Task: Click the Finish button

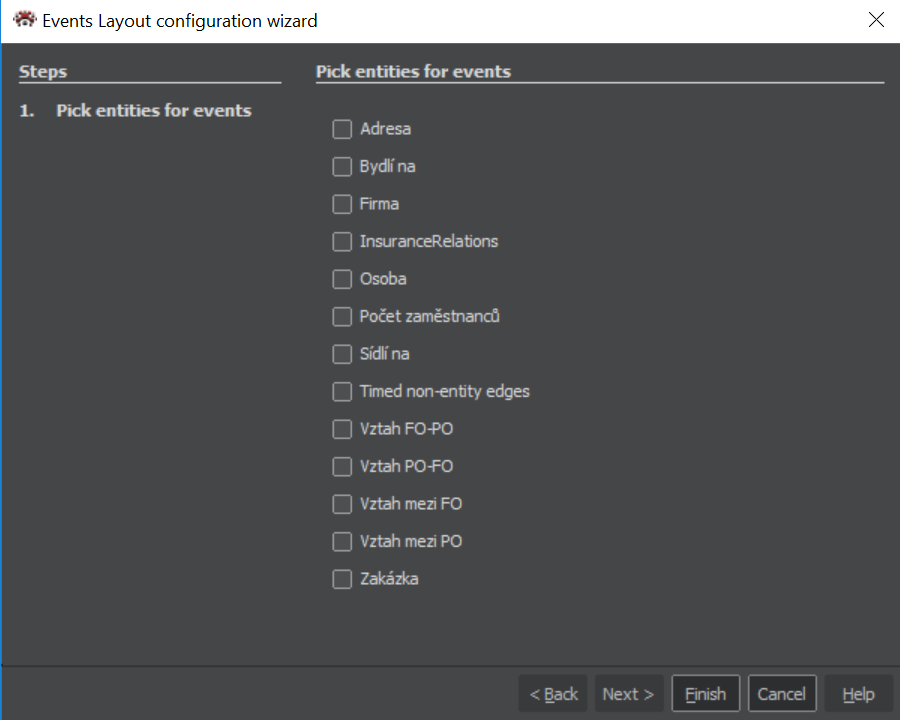Action: point(705,694)
